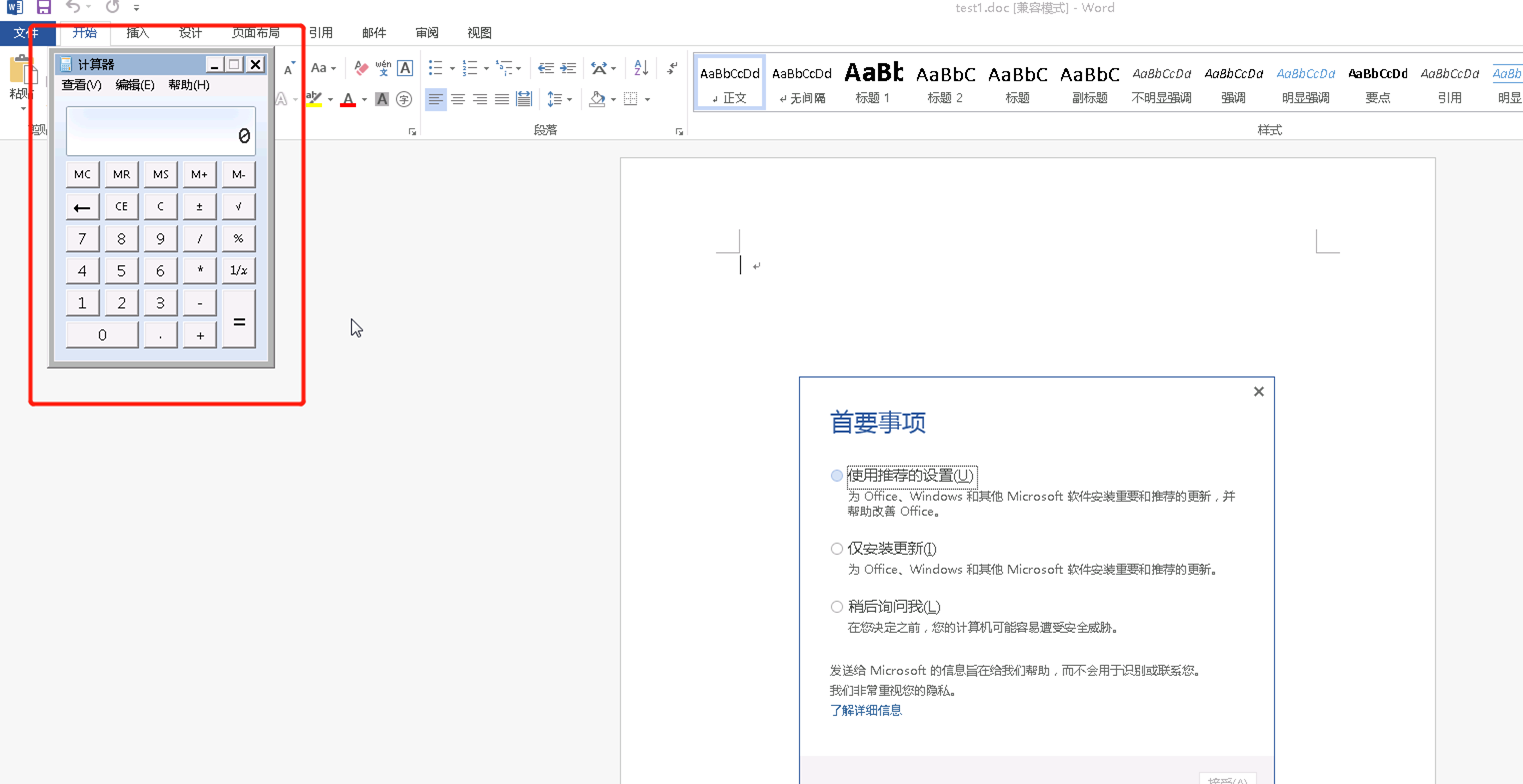The width and height of the screenshot is (1523, 784).
Task: Open the 查看(V) menu in Calculator
Action: click(x=82, y=85)
